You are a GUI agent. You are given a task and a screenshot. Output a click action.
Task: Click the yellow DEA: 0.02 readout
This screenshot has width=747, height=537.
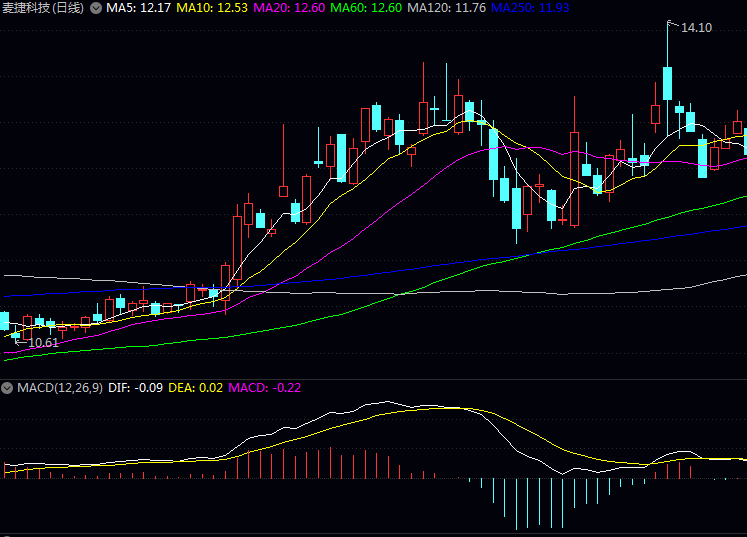tap(195, 387)
